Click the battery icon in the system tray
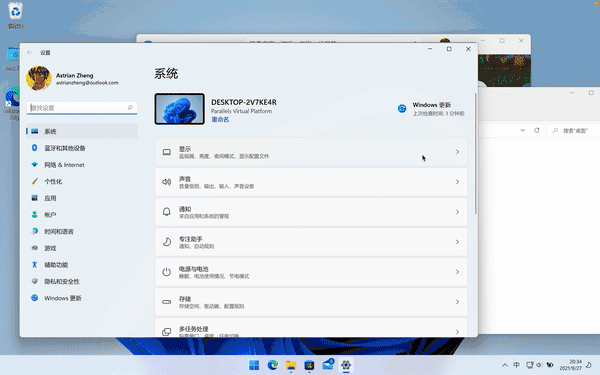The image size is (600, 375). (550, 365)
